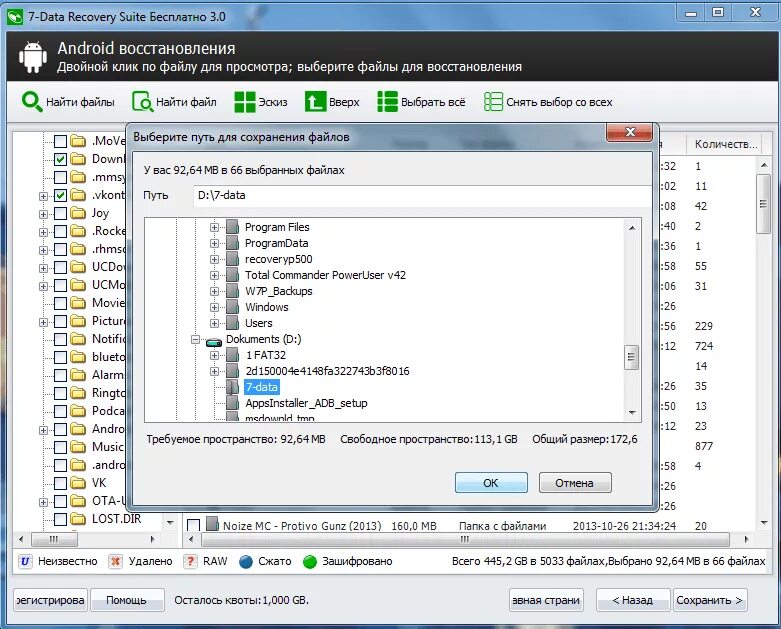The image size is (781, 629).
Task: Click the folder tree vertical scrollbar thumb
Action: click(x=631, y=358)
